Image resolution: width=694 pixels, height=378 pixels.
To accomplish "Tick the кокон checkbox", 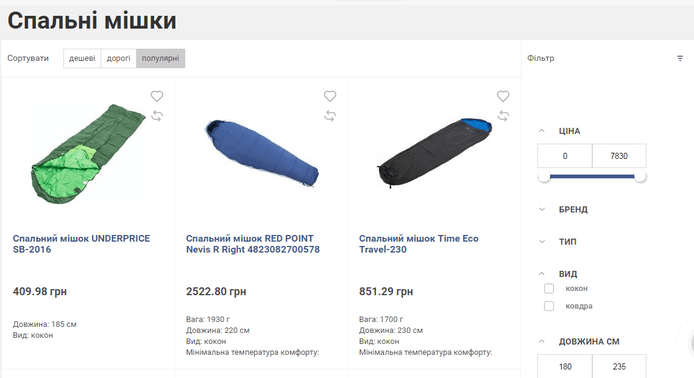I will (549, 289).
